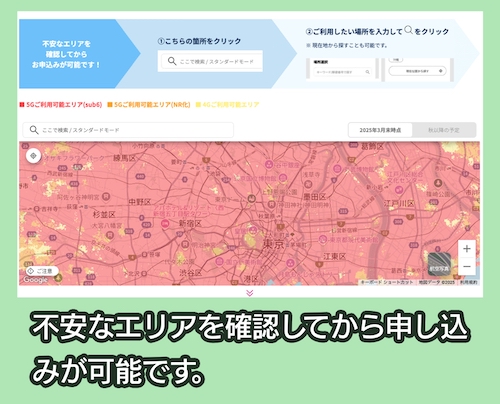Click the 葛飾区 label on the map

(x=373, y=146)
